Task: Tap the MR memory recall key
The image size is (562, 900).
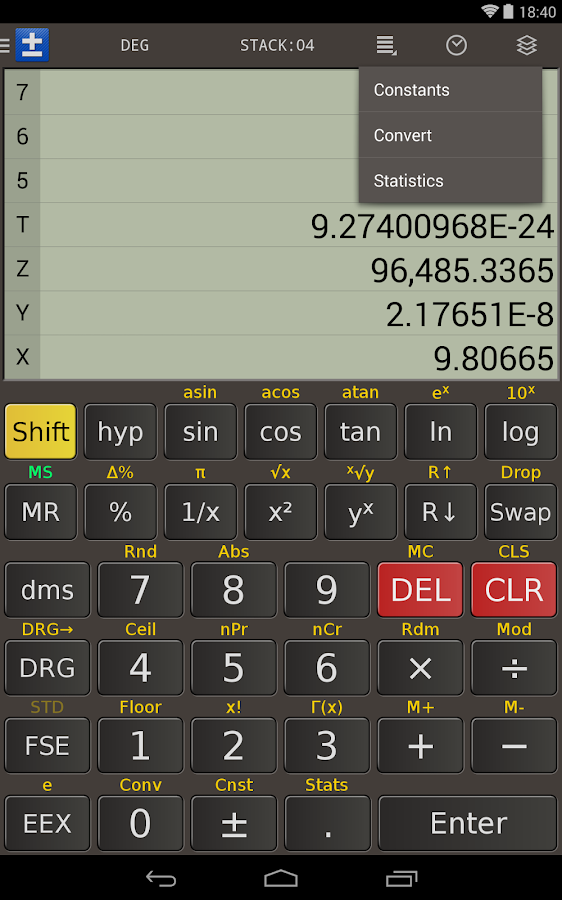Action: [x=40, y=512]
